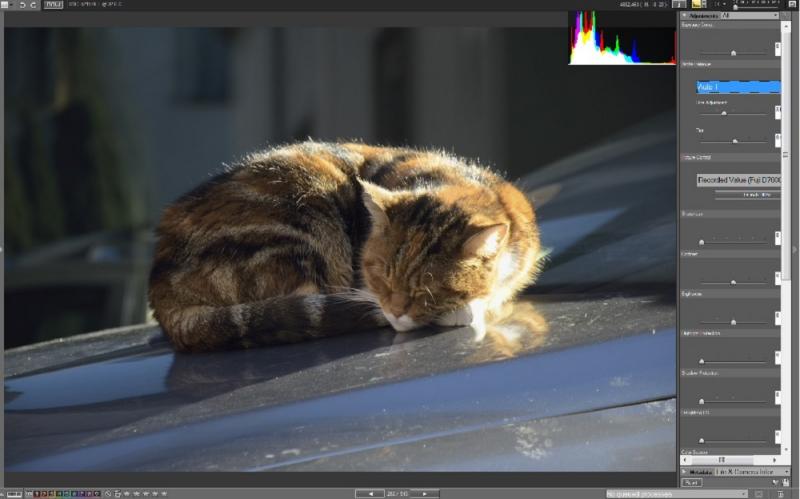Apply label 9 in bottom bar
The image size is (800, 499).
coord(97,494)
